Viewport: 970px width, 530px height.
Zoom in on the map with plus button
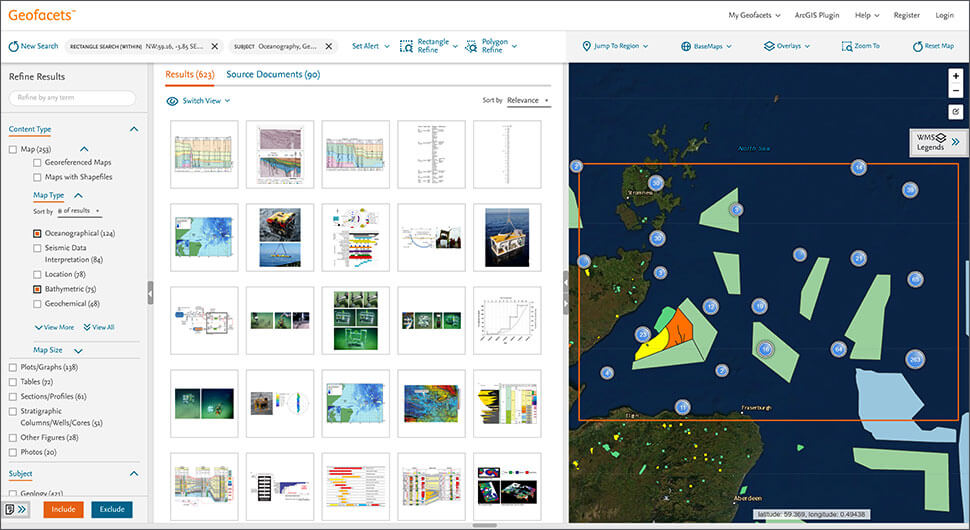click(x=955, y=76)
